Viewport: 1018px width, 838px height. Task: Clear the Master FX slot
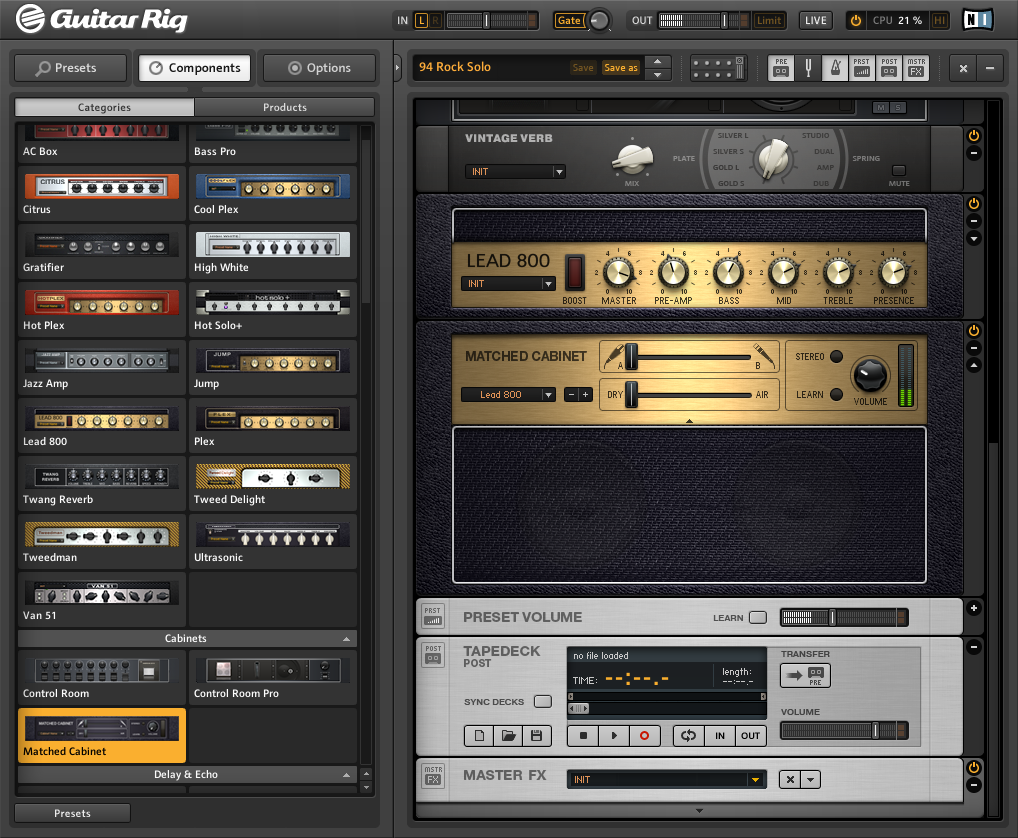(790, 780)
